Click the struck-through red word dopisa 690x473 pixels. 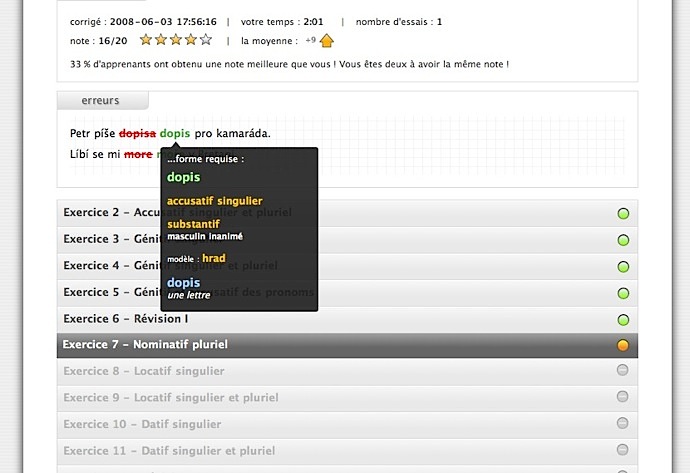tap(137, 134)
